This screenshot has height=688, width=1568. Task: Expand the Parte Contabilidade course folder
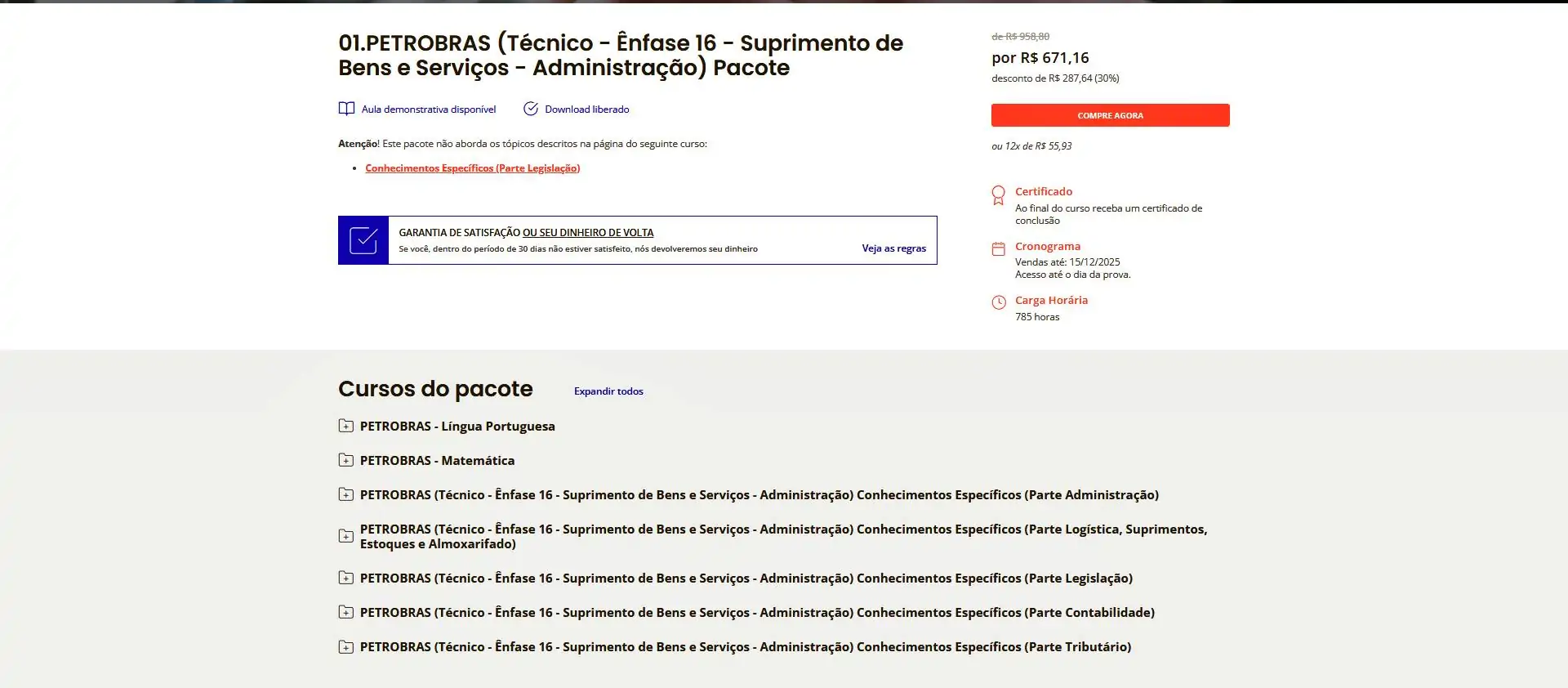(x=346, y=612)
